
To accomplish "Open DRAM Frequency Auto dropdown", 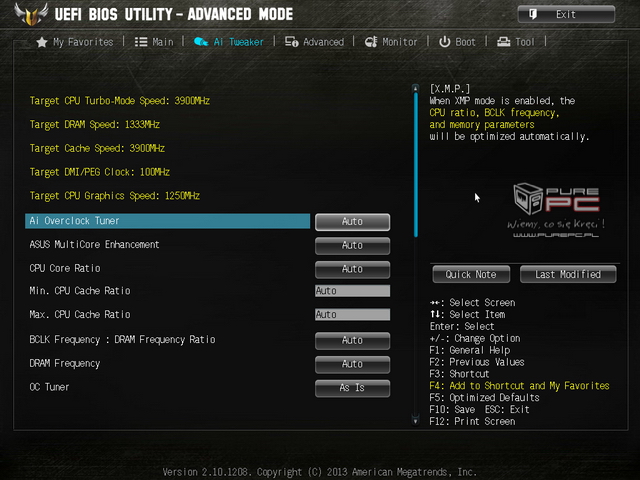I will 352,364.
